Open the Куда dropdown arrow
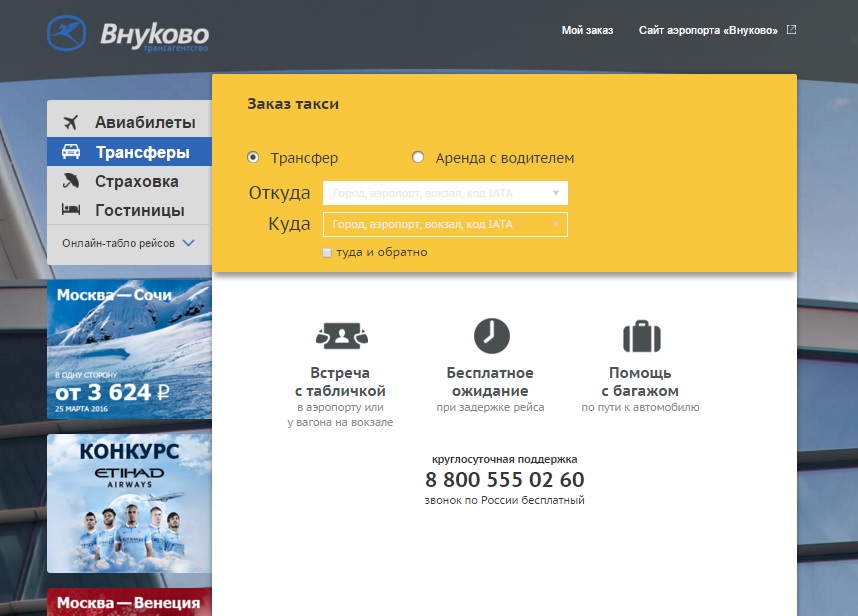This screenshot has width=858, height=616. [556, 225]
